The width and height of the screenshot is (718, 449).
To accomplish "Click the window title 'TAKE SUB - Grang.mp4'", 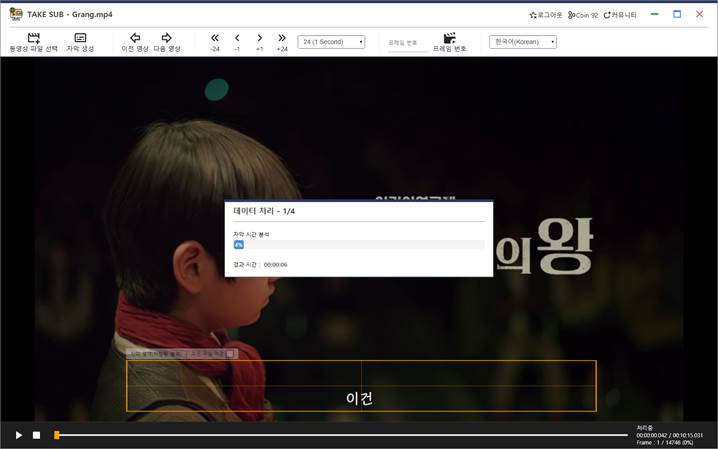I will point(70,14).
